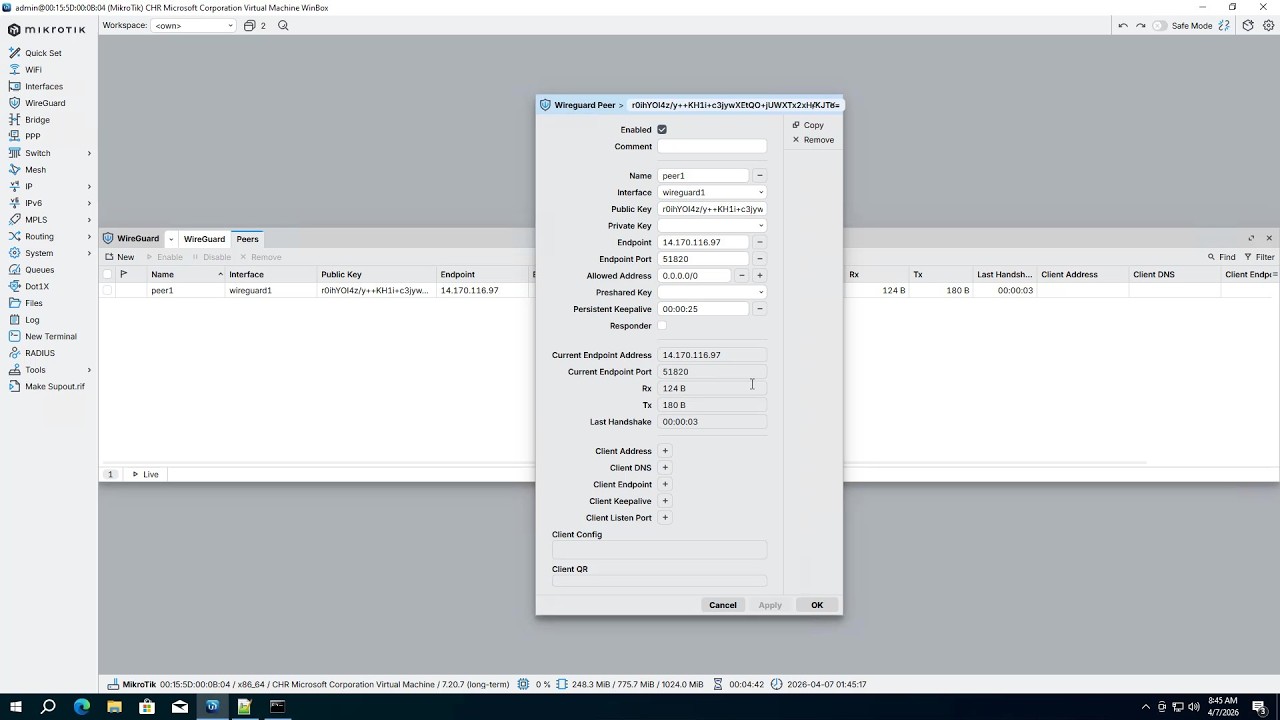Image resolution: width=1280 pixels, height=720 pixels.
Task: Open the Private Key dropdown
Action: (x=712, y=226)
